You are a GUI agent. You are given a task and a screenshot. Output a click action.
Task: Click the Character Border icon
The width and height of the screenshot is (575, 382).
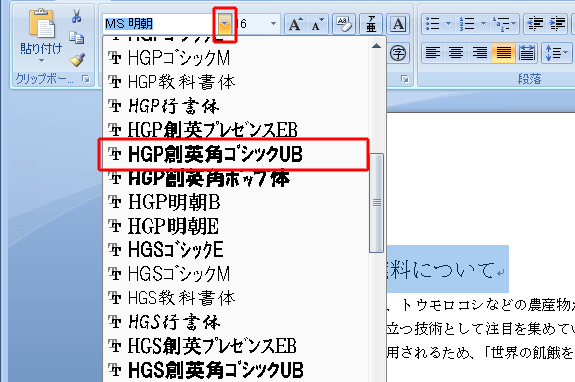tap(398, 24)
